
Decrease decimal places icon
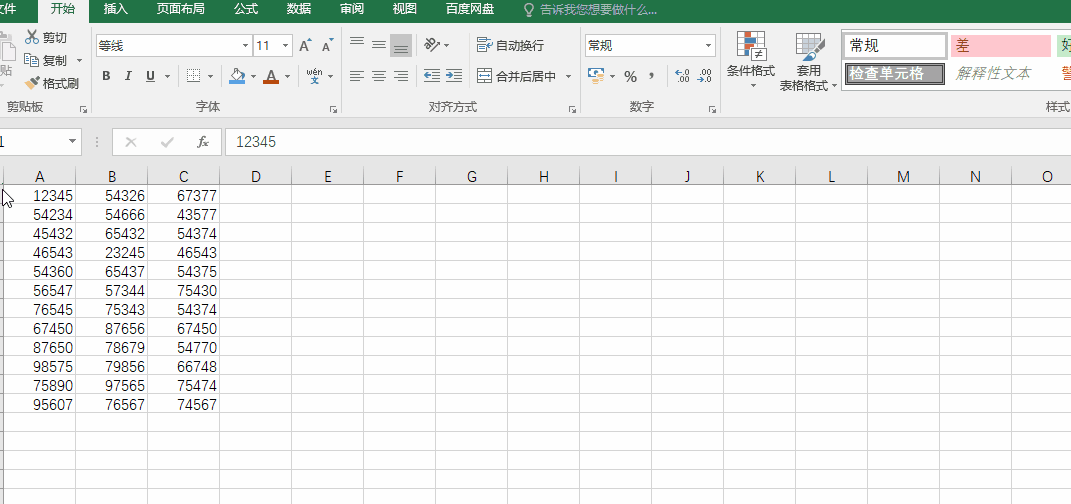pos(704,76)
